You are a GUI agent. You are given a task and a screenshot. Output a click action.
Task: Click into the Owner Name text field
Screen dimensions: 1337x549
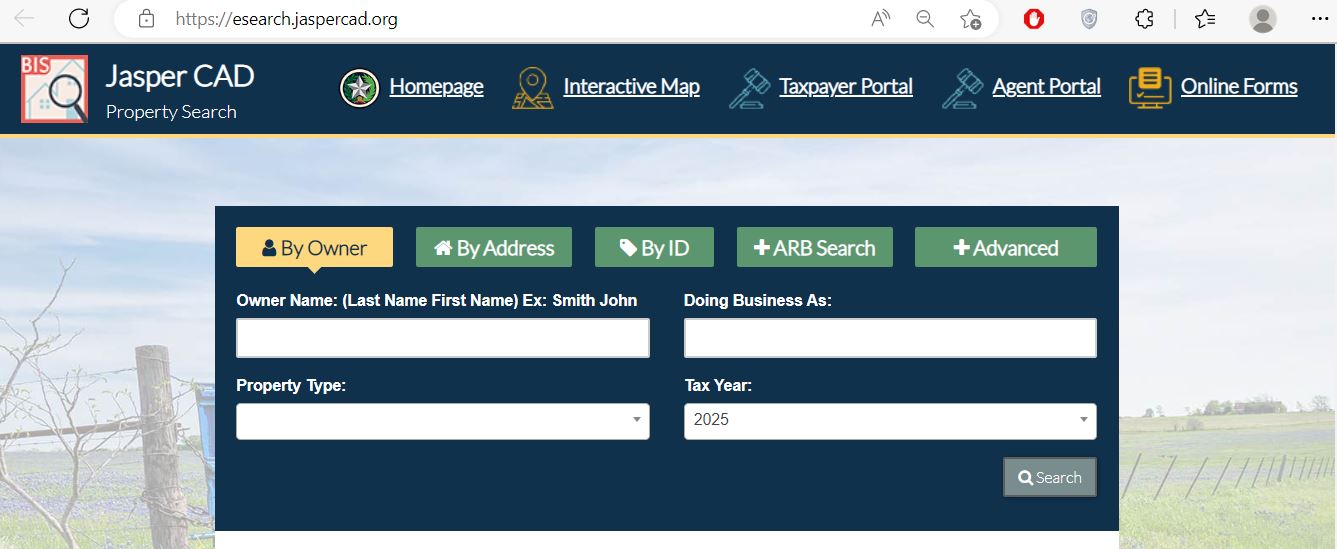[442, 338]
